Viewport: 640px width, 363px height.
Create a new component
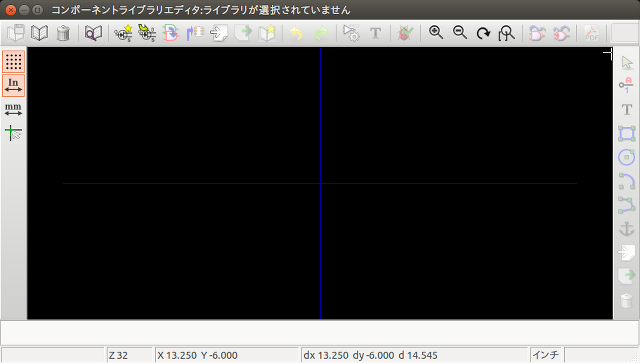123,33
